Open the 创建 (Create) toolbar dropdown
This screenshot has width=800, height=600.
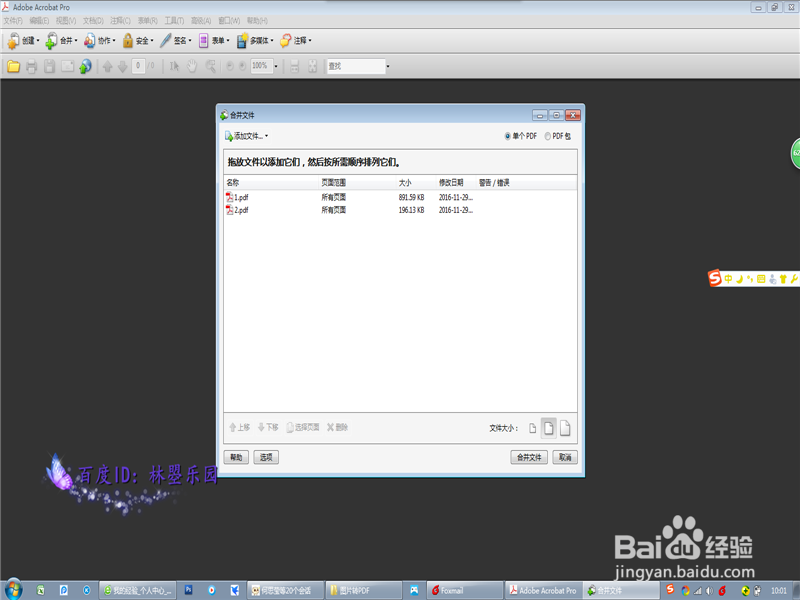tap(23, 40)
